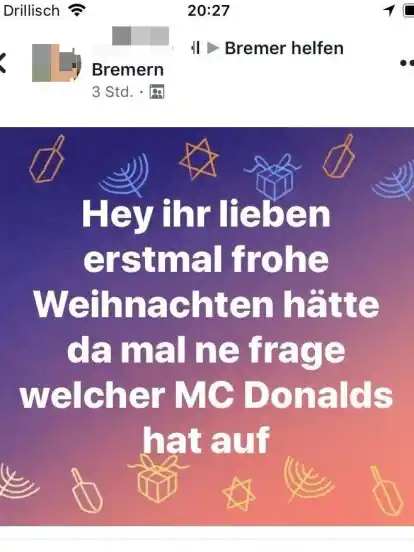This screenshot has width=414, height=552.
Task: Click the yellow Star of David outline
Action: coord(239,492)
